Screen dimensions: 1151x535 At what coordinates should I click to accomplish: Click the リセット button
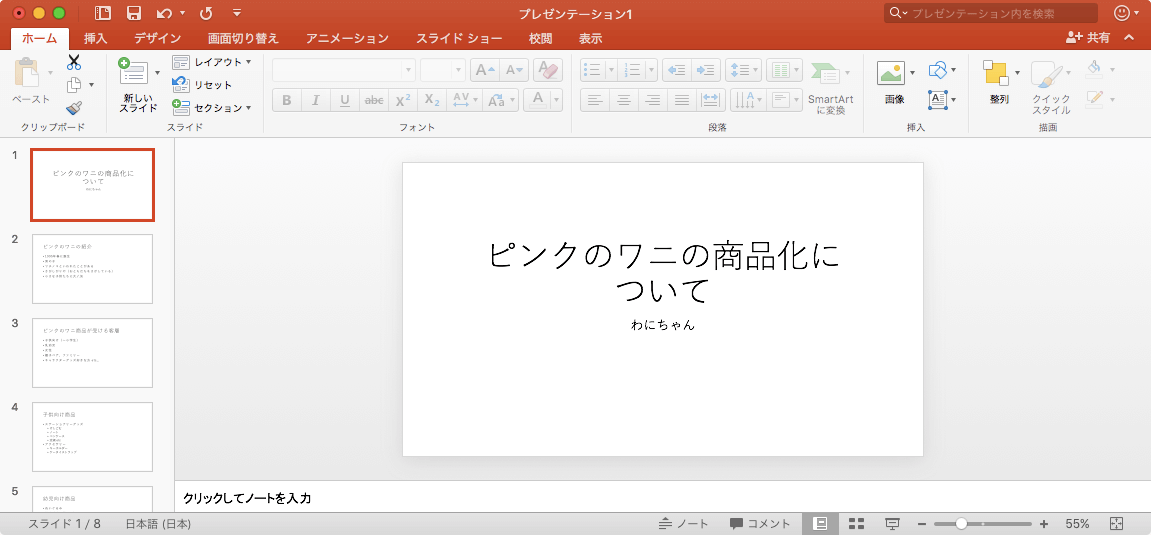pos(203,85)
